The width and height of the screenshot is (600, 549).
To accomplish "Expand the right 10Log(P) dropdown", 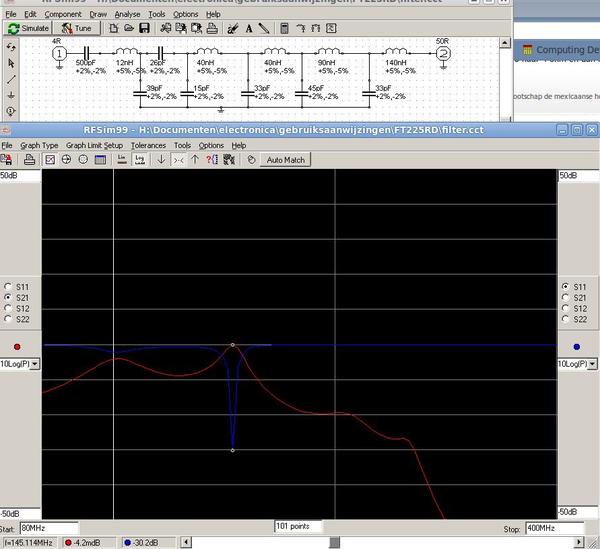I will pos(592,364).
